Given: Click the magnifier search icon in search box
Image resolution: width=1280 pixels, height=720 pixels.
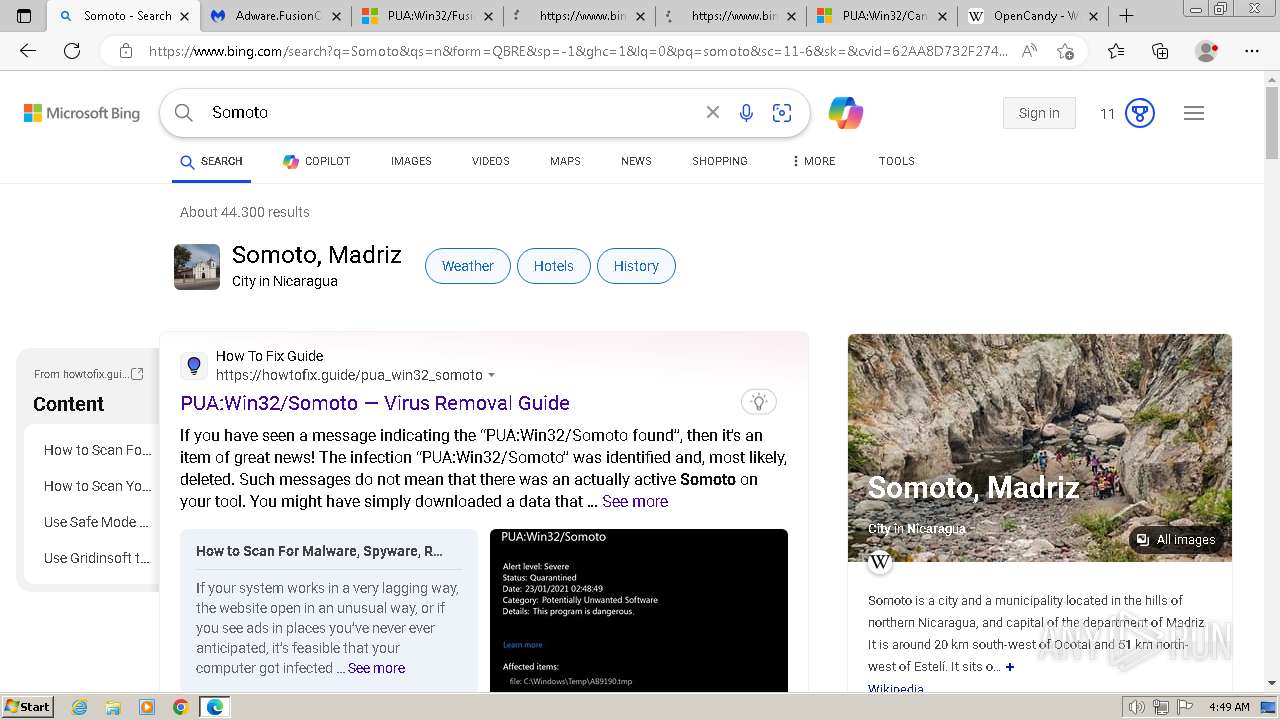Looking at the screenshot, I should point(184,113).
